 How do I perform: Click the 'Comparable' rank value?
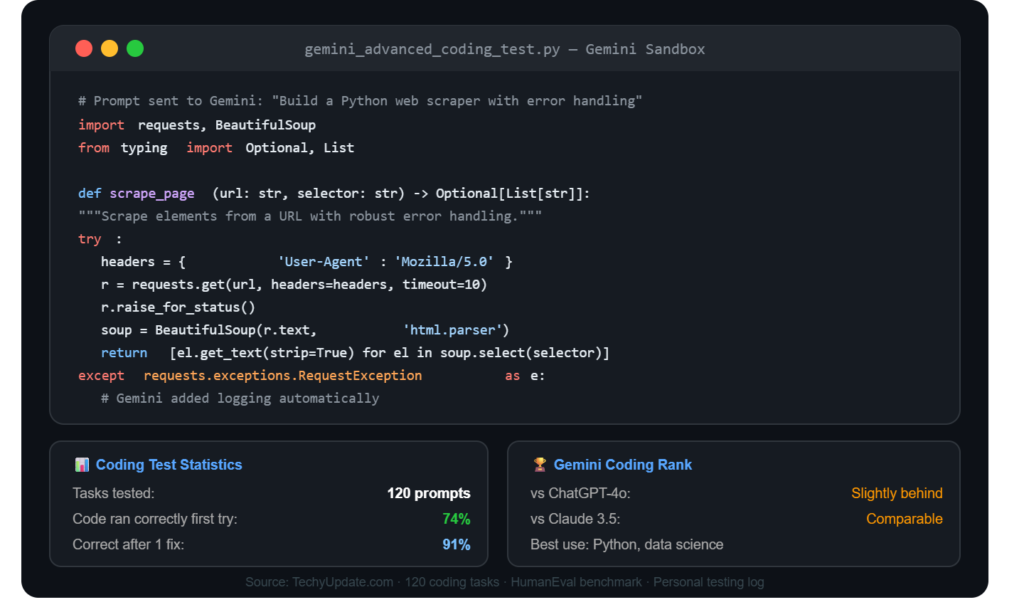pyautogui.click(x=904, y=519)
